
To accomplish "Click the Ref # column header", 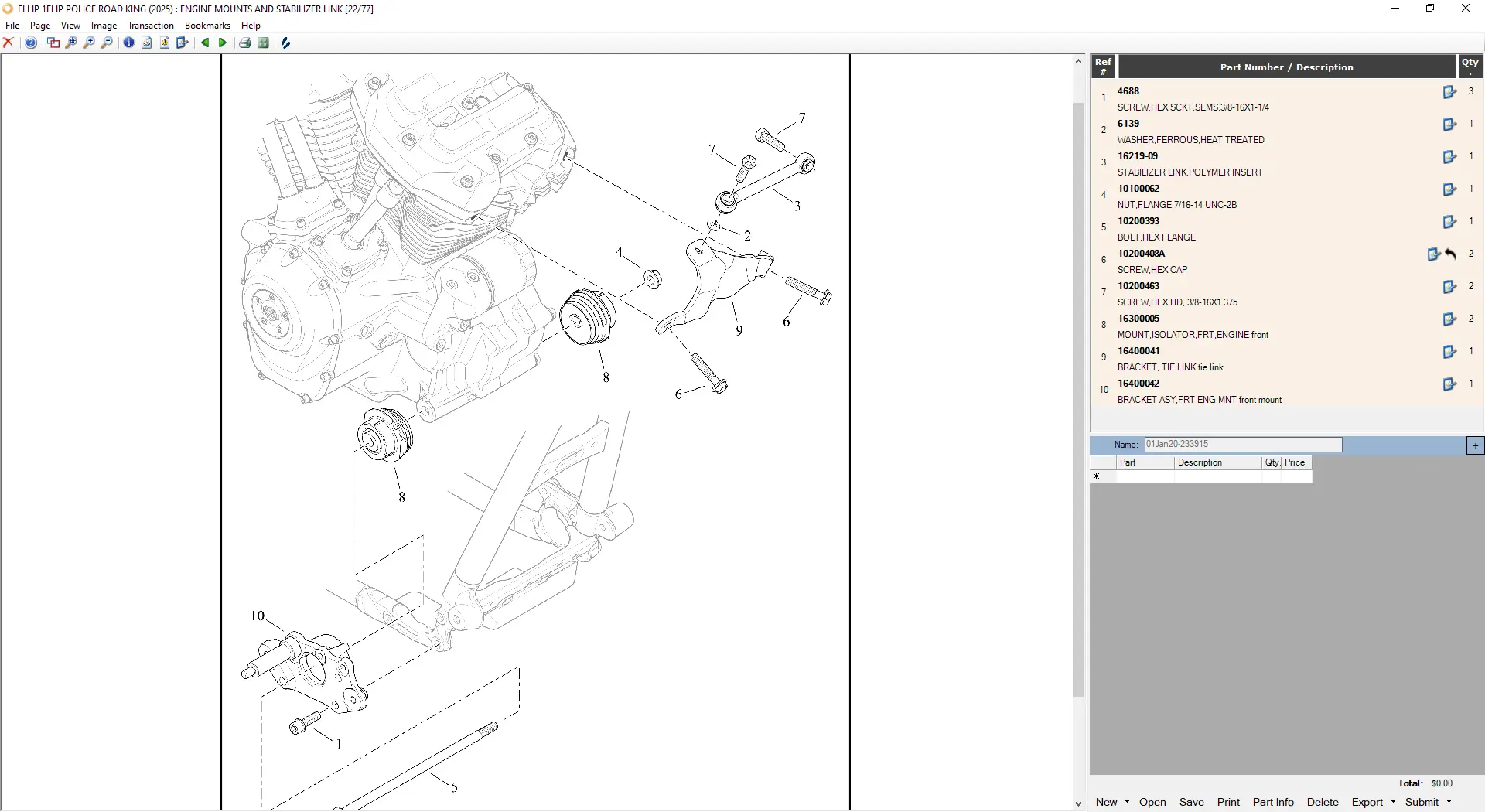I will (1104, 67).
